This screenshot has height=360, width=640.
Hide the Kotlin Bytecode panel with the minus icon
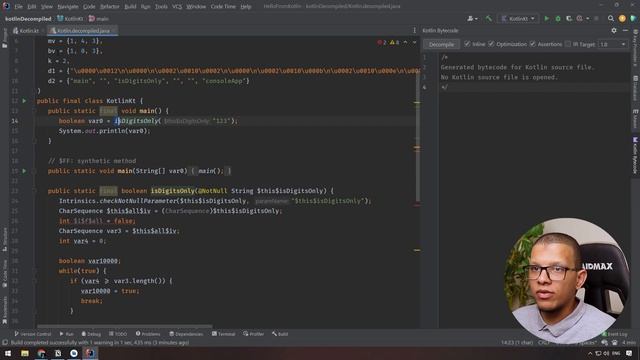point(625,31)
